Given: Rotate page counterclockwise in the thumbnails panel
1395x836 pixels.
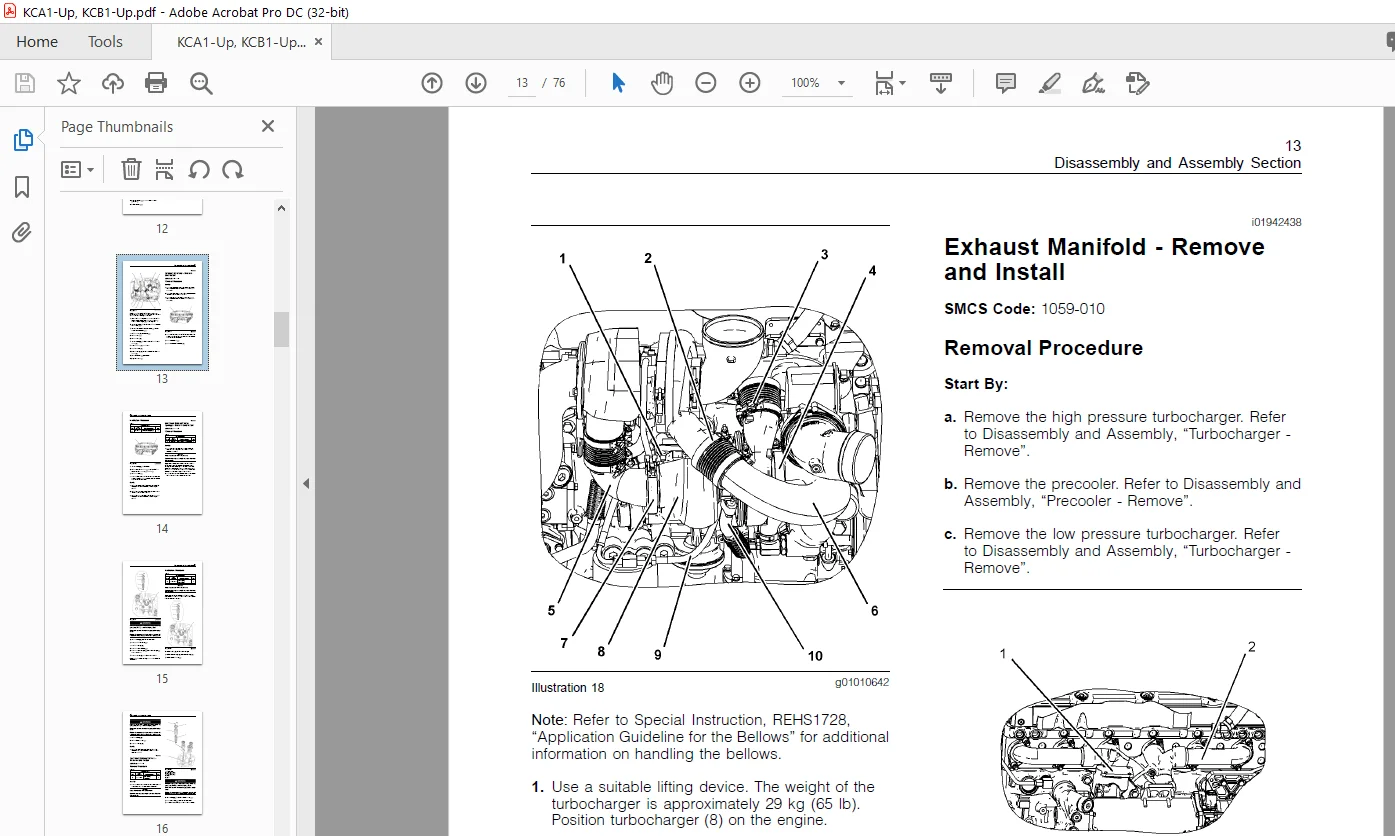Looking at the screenshot, I should (199, 169).
